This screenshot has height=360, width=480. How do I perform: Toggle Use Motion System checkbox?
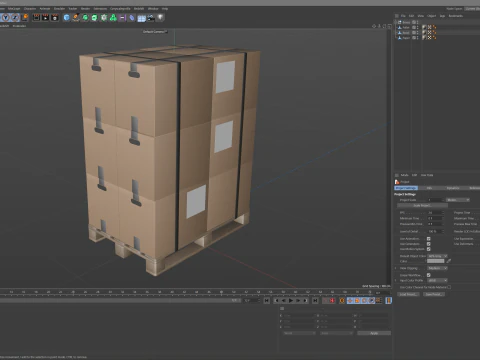click(x=429, y=249)
